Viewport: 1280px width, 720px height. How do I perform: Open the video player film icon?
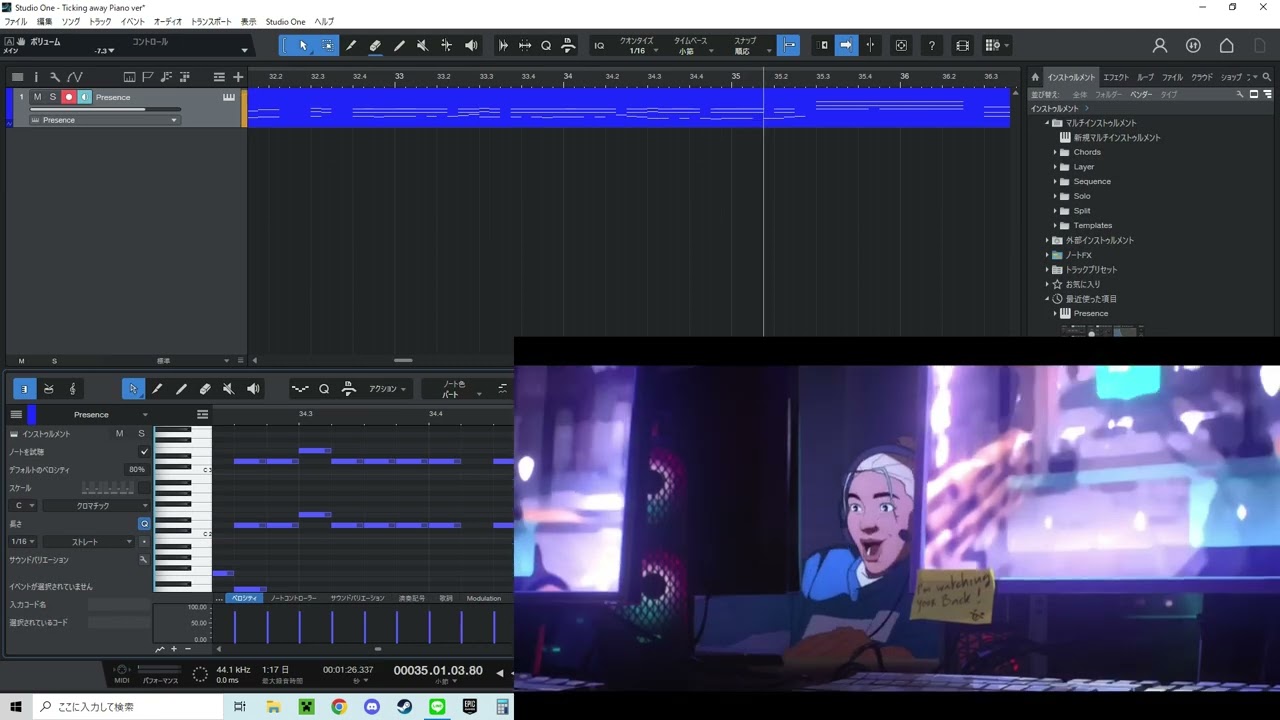(962, 45)
